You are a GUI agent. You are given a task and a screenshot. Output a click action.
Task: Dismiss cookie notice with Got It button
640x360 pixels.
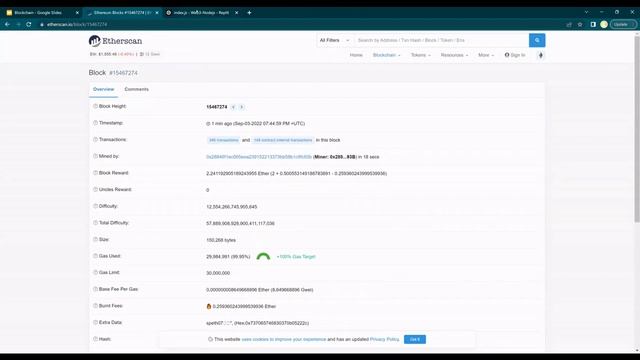coord(415,339)
